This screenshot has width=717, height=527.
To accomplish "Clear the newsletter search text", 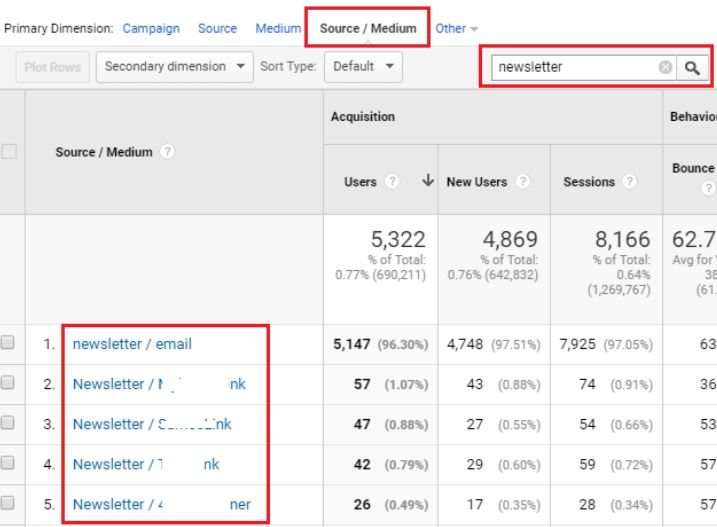I will pyautogui.click(x=665, y=67).
